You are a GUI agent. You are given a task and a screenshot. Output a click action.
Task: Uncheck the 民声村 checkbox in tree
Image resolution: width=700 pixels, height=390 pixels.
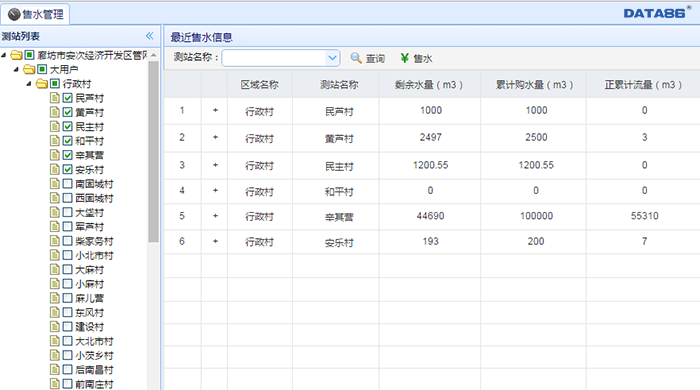pyautogui.click(x=67, y=98)
